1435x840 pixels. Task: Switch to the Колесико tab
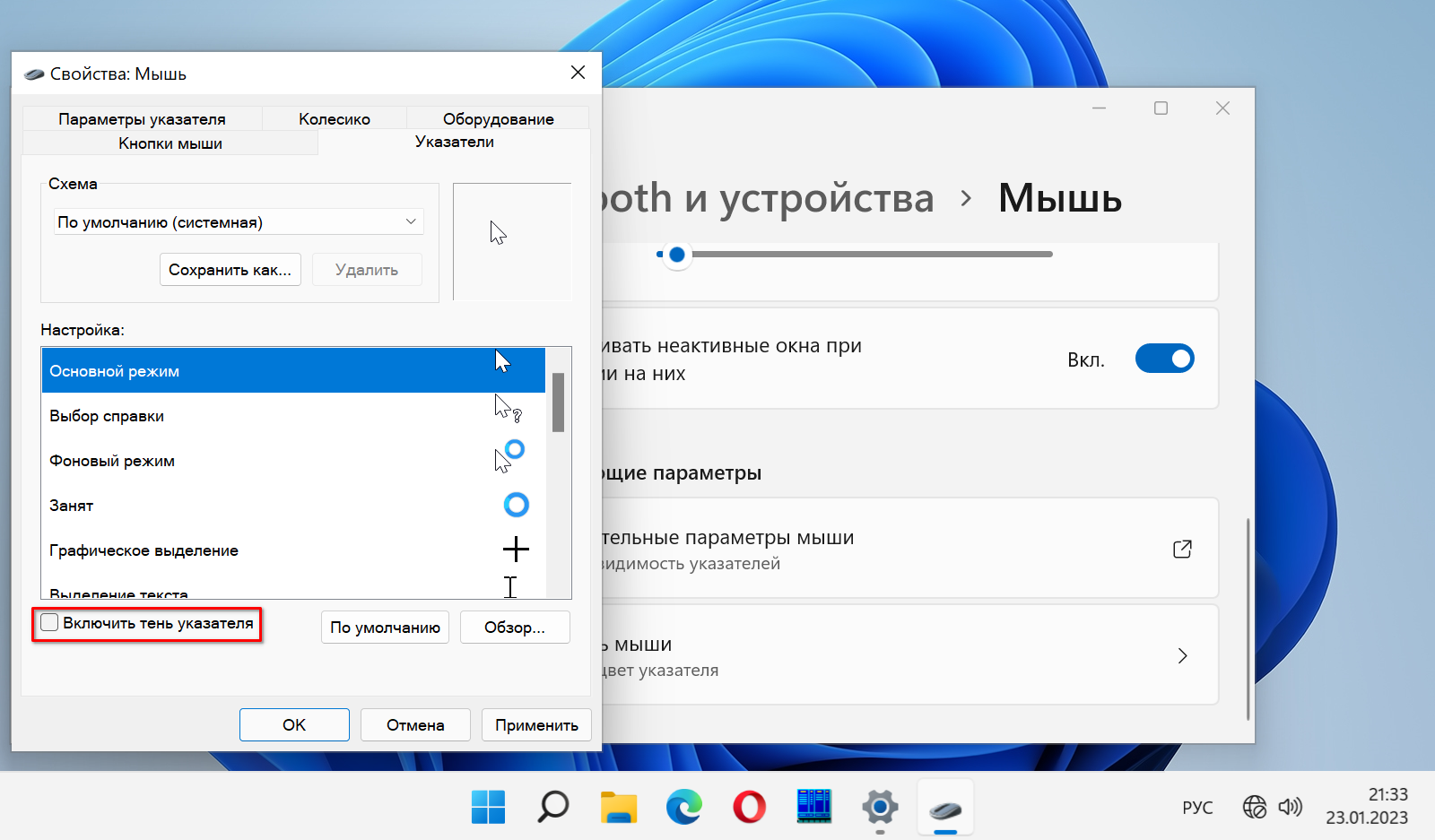334,117
